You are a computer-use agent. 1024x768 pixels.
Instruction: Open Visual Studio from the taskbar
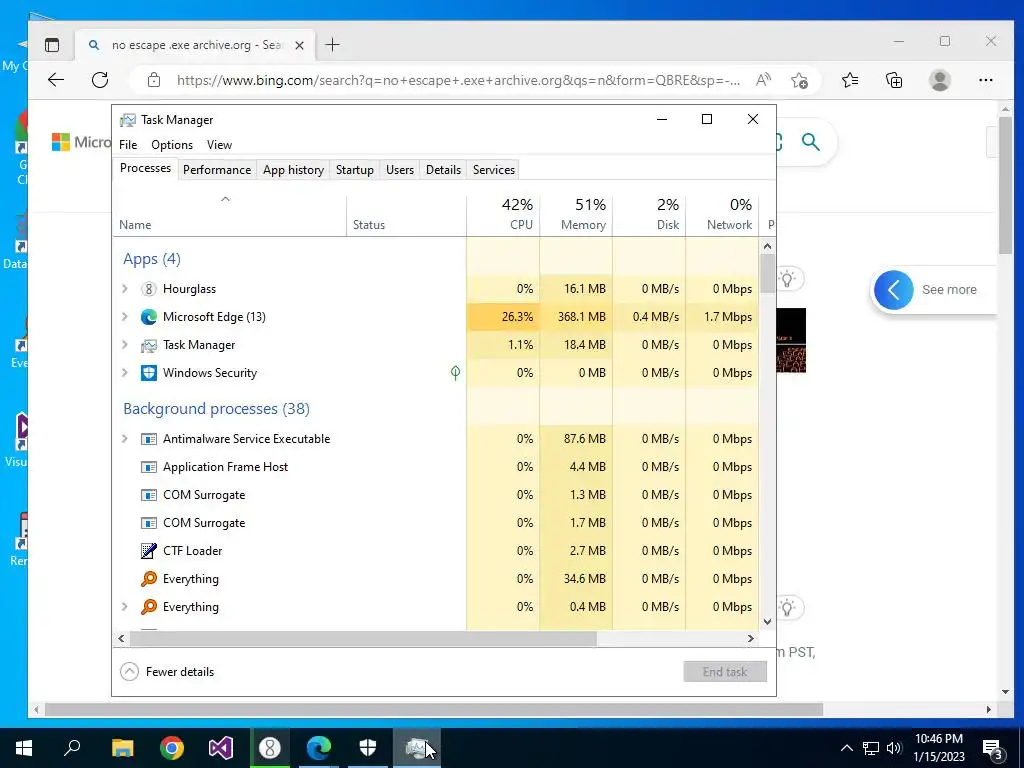pyautogui.click(x=221, y=748)
